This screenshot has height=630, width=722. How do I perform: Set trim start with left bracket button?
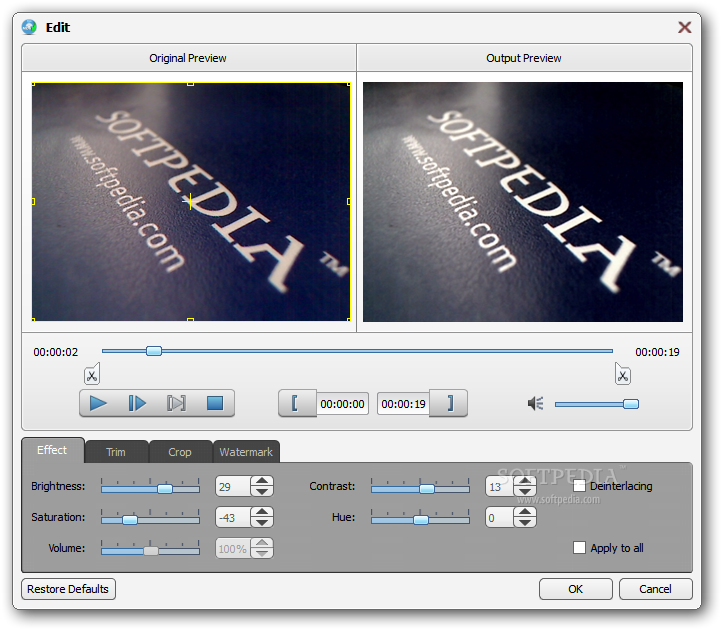point(297,403)
